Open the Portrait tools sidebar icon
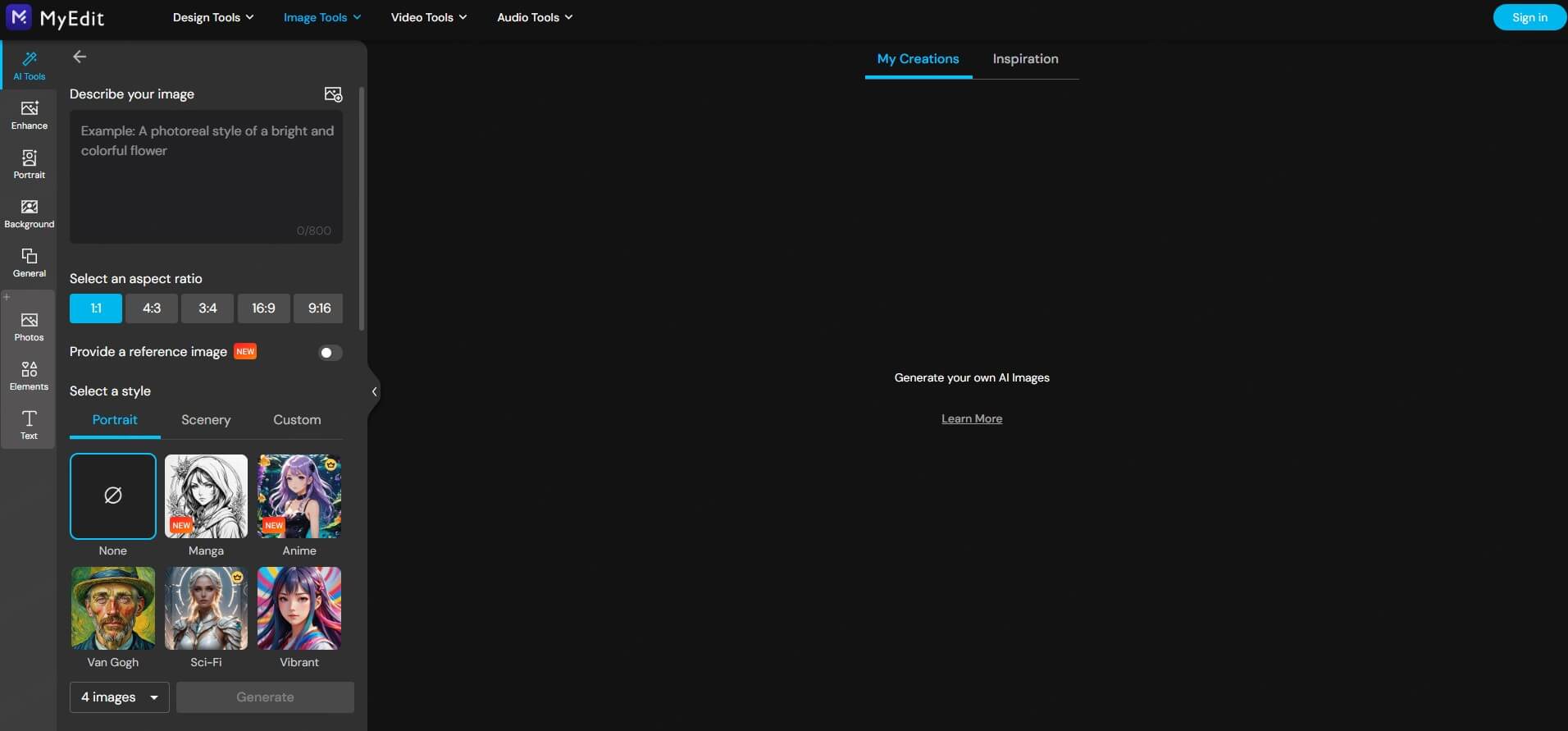 30,164
